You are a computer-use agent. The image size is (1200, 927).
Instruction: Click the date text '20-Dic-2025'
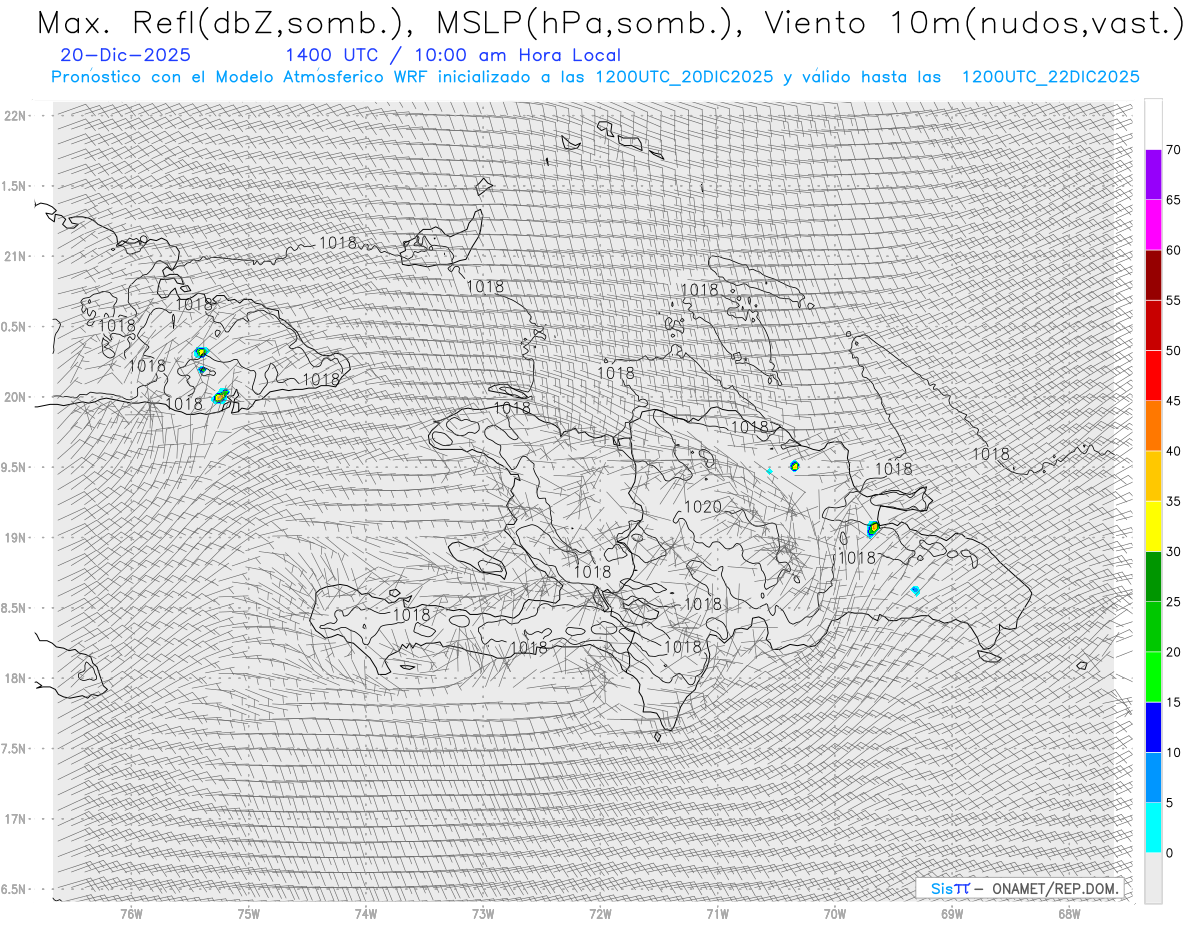click(125, 56)
